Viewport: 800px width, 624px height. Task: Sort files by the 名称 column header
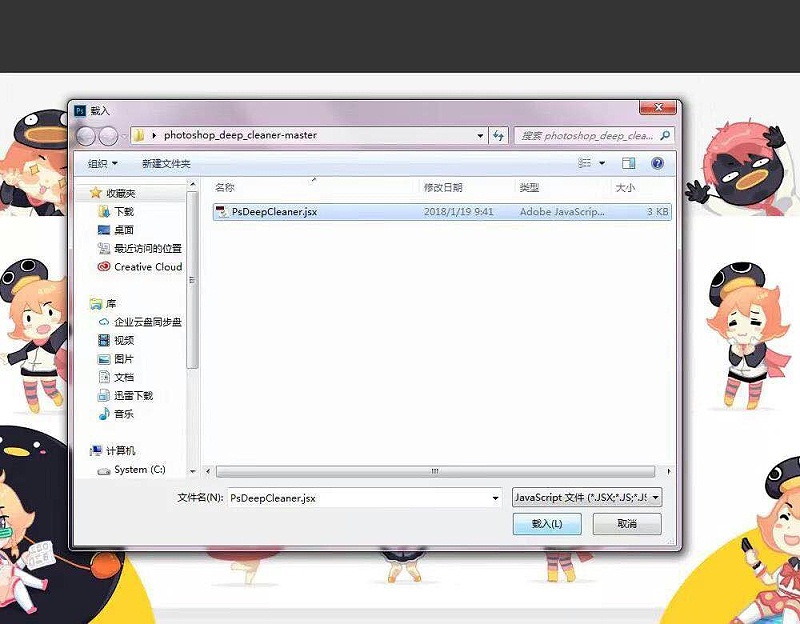[x=225, y=188]
